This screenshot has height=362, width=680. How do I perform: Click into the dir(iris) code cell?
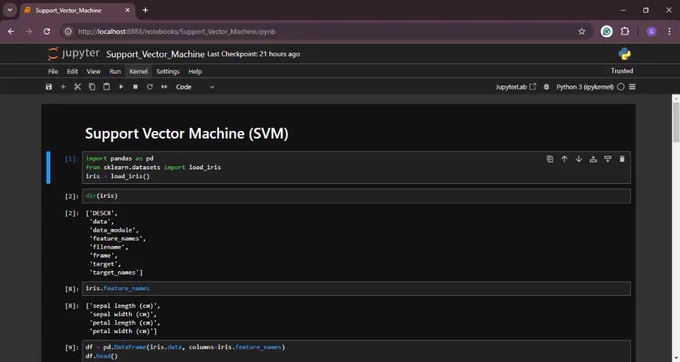tap(356, 196)
